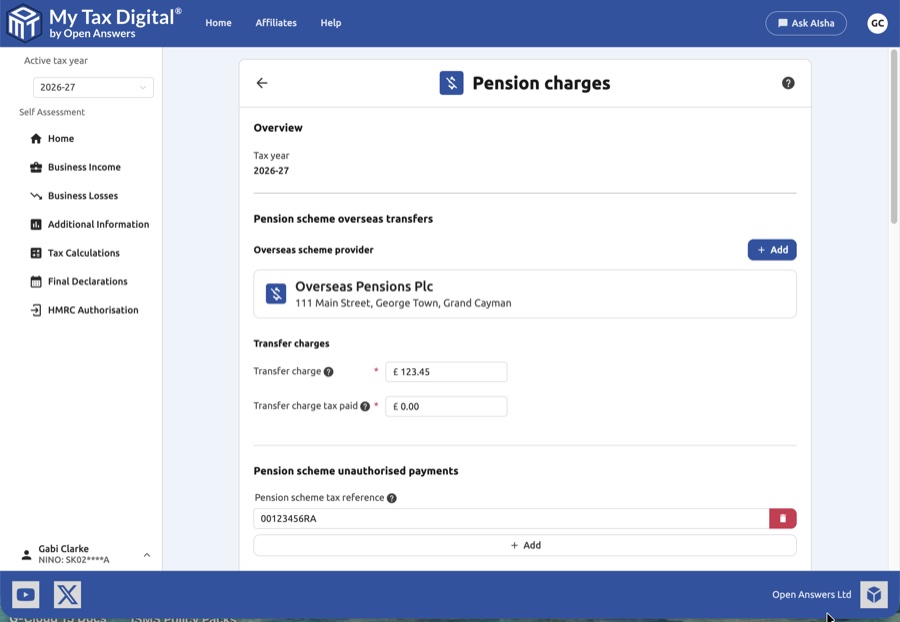Add an overseas scheme provider
The height and width of the screenshot is (622, 900).
(x=772, y=250)
